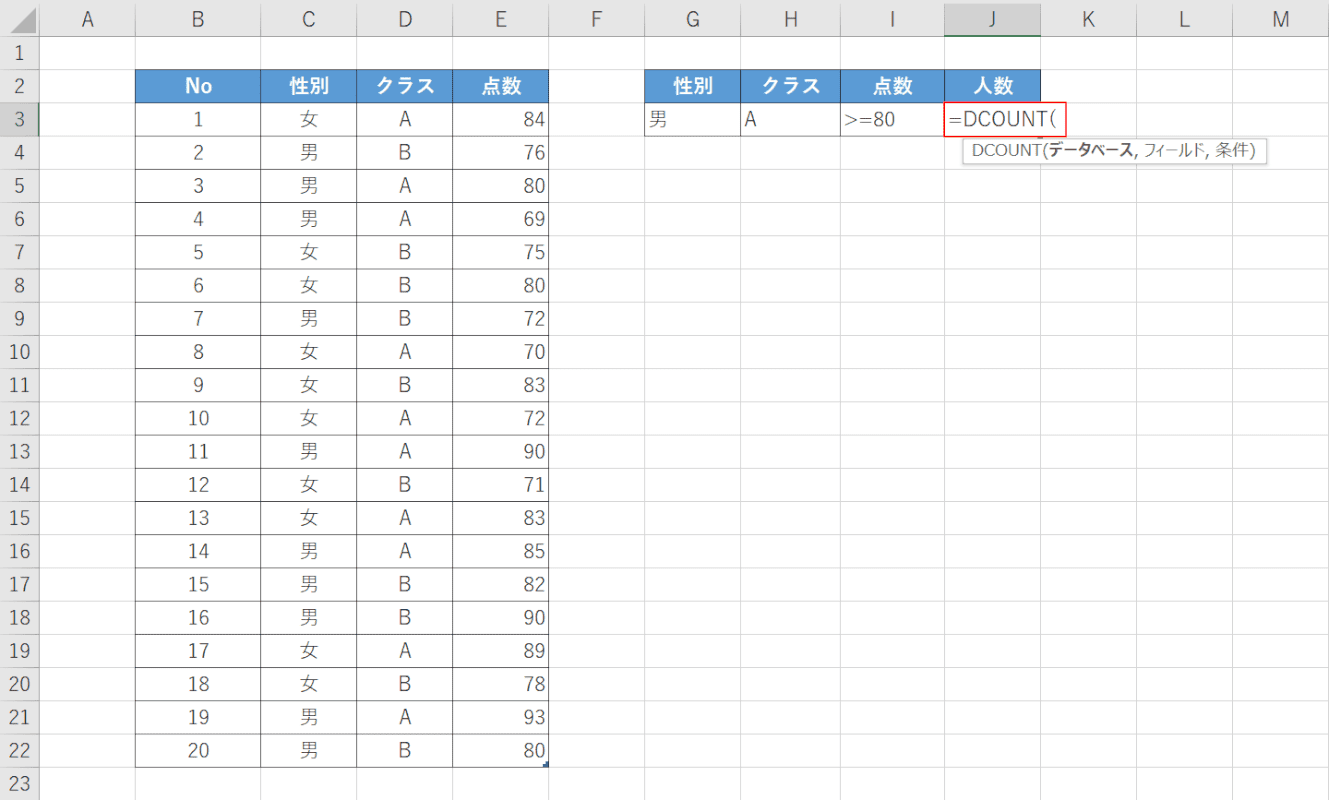Select row 23 header
1329x800 pixels.
(19, 783)
